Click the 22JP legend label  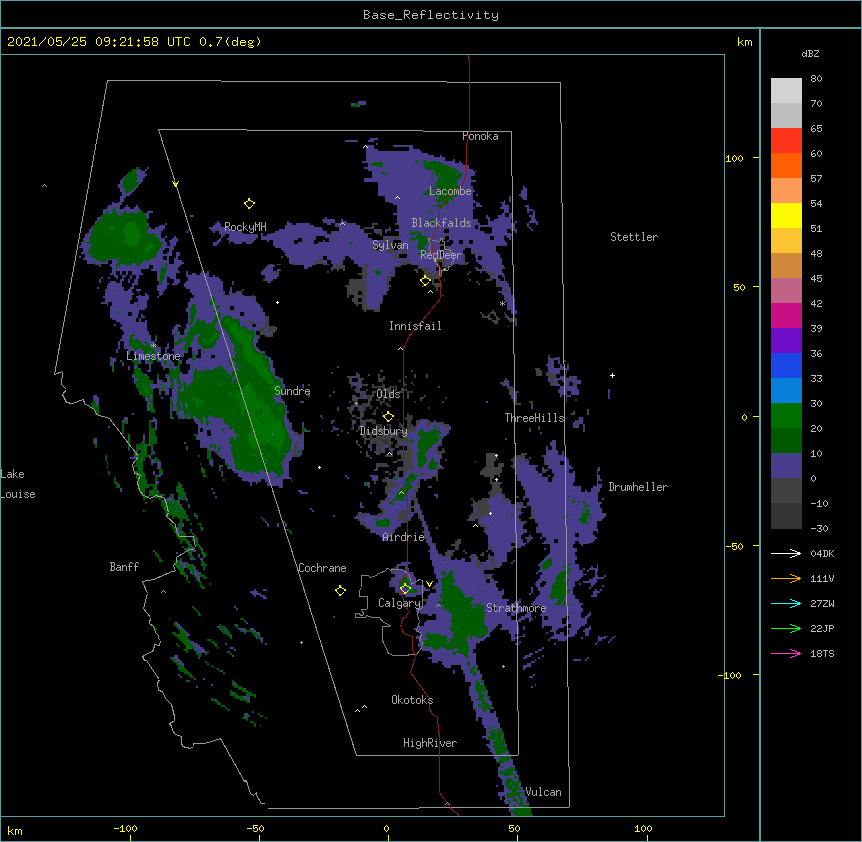[x=822, y=628]
